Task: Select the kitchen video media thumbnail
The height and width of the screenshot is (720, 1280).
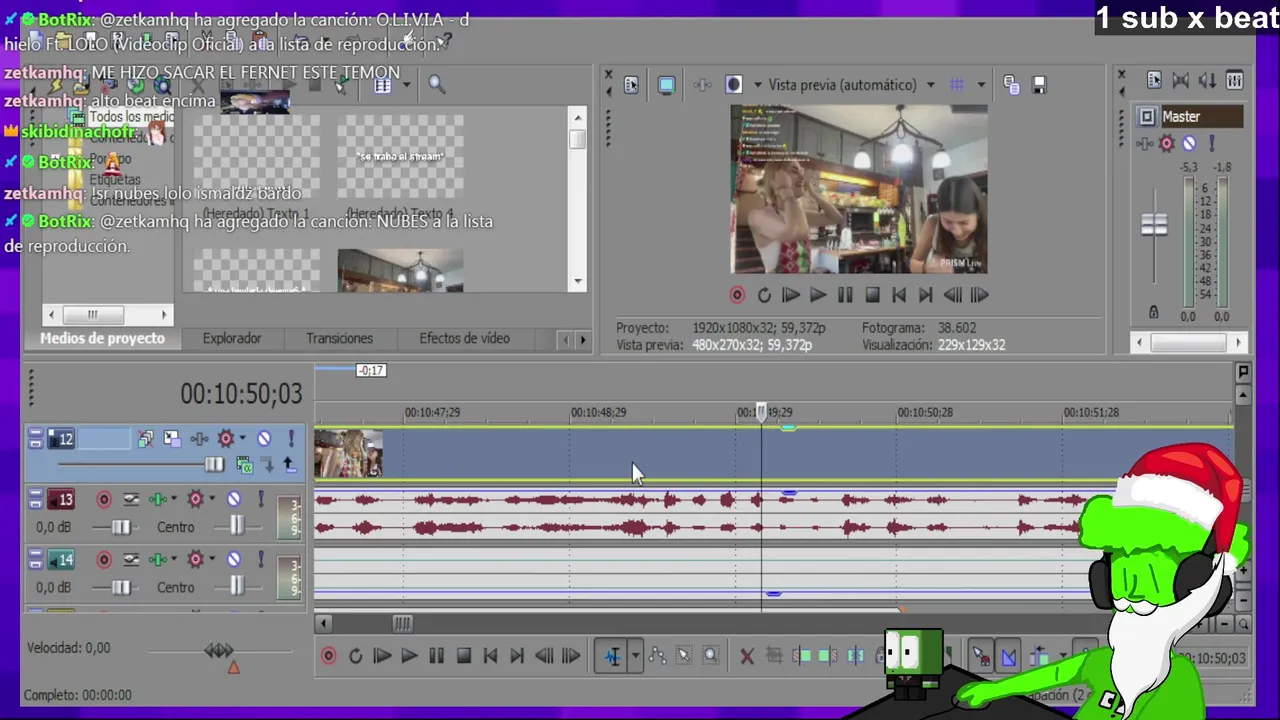Action: (x=400, y=270)
